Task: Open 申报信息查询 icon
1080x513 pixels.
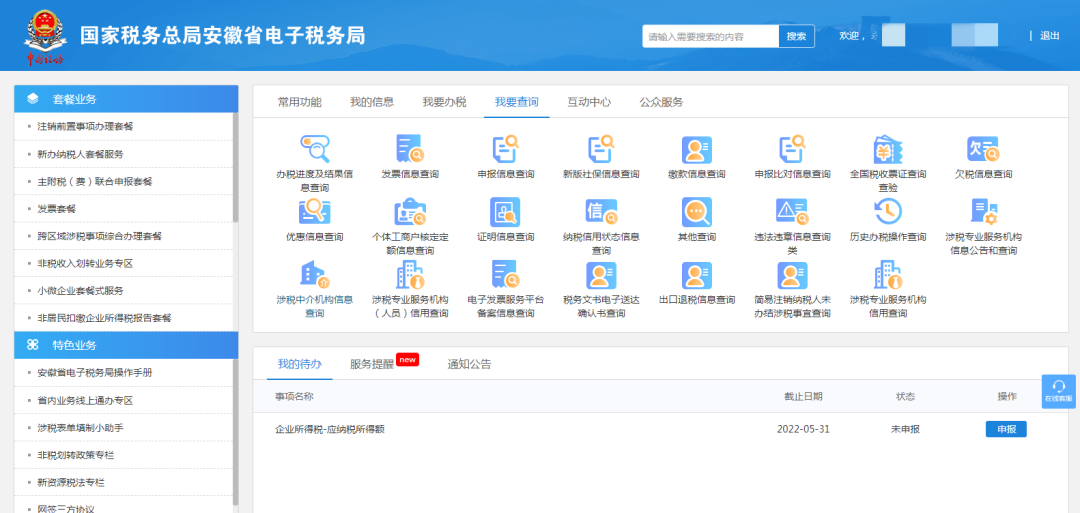Action: click(506, 149)
